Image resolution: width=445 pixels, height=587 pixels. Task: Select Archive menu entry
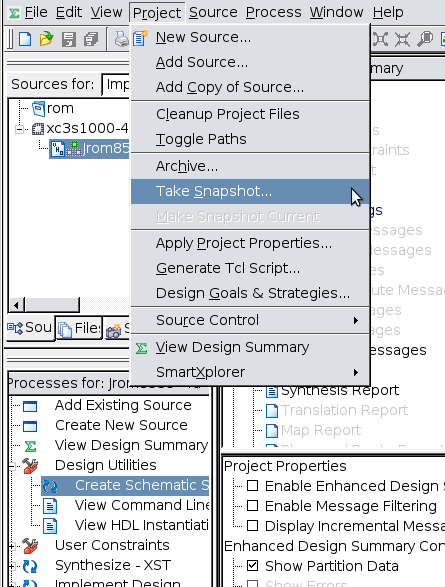point(250,167)
